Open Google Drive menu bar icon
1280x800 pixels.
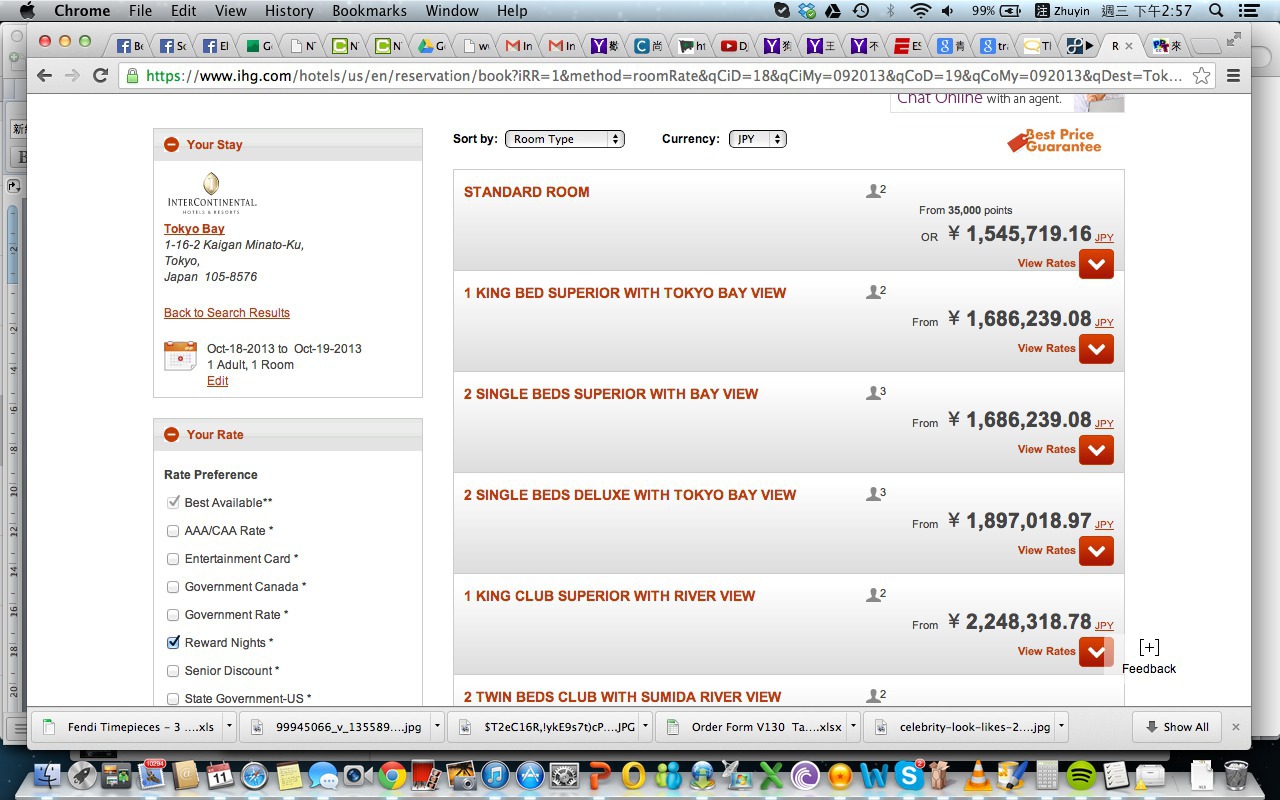point(835,11)
